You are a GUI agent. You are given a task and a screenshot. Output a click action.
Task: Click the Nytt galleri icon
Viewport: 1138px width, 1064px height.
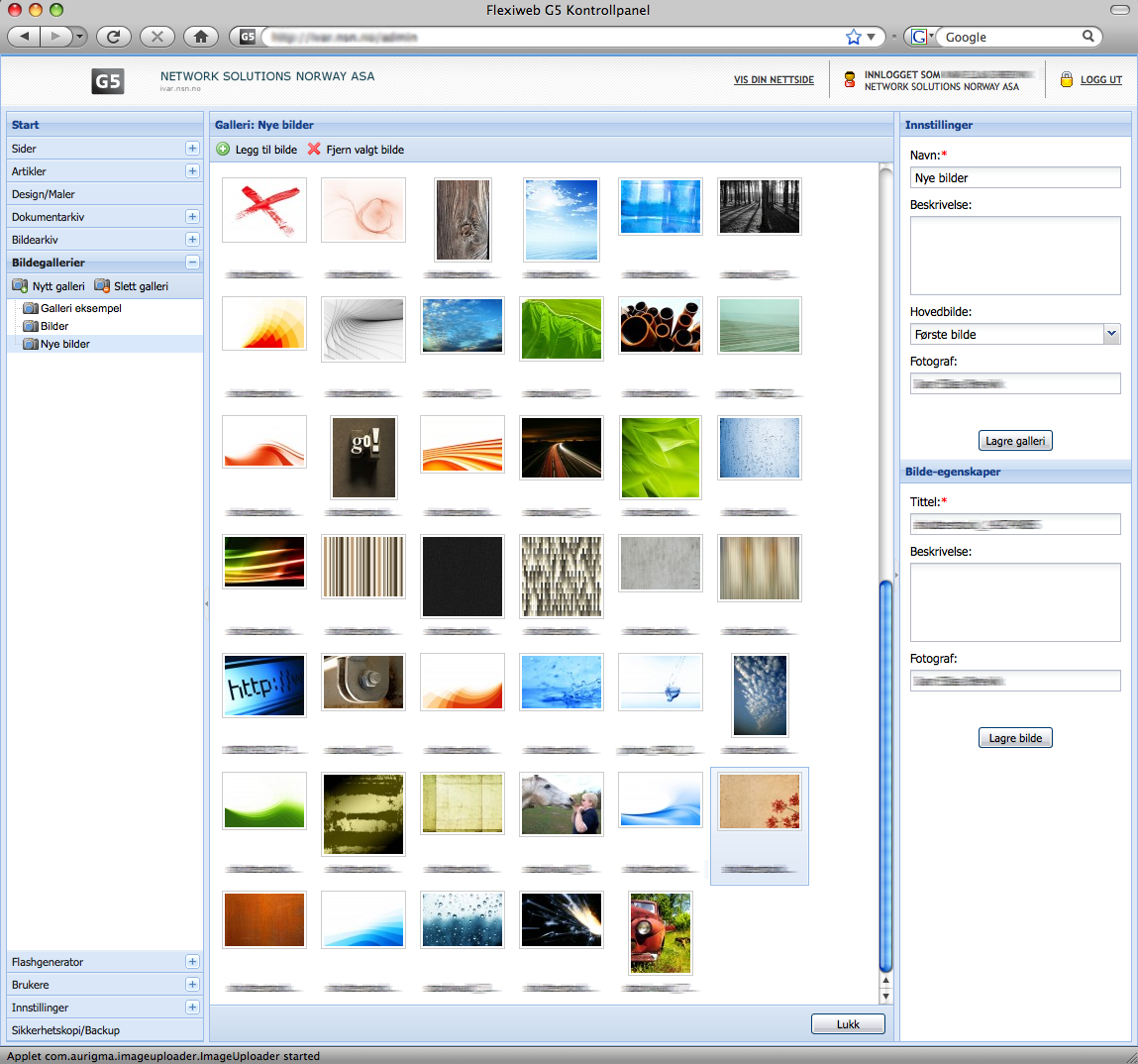pyautogui.click(x=20, y=286)
